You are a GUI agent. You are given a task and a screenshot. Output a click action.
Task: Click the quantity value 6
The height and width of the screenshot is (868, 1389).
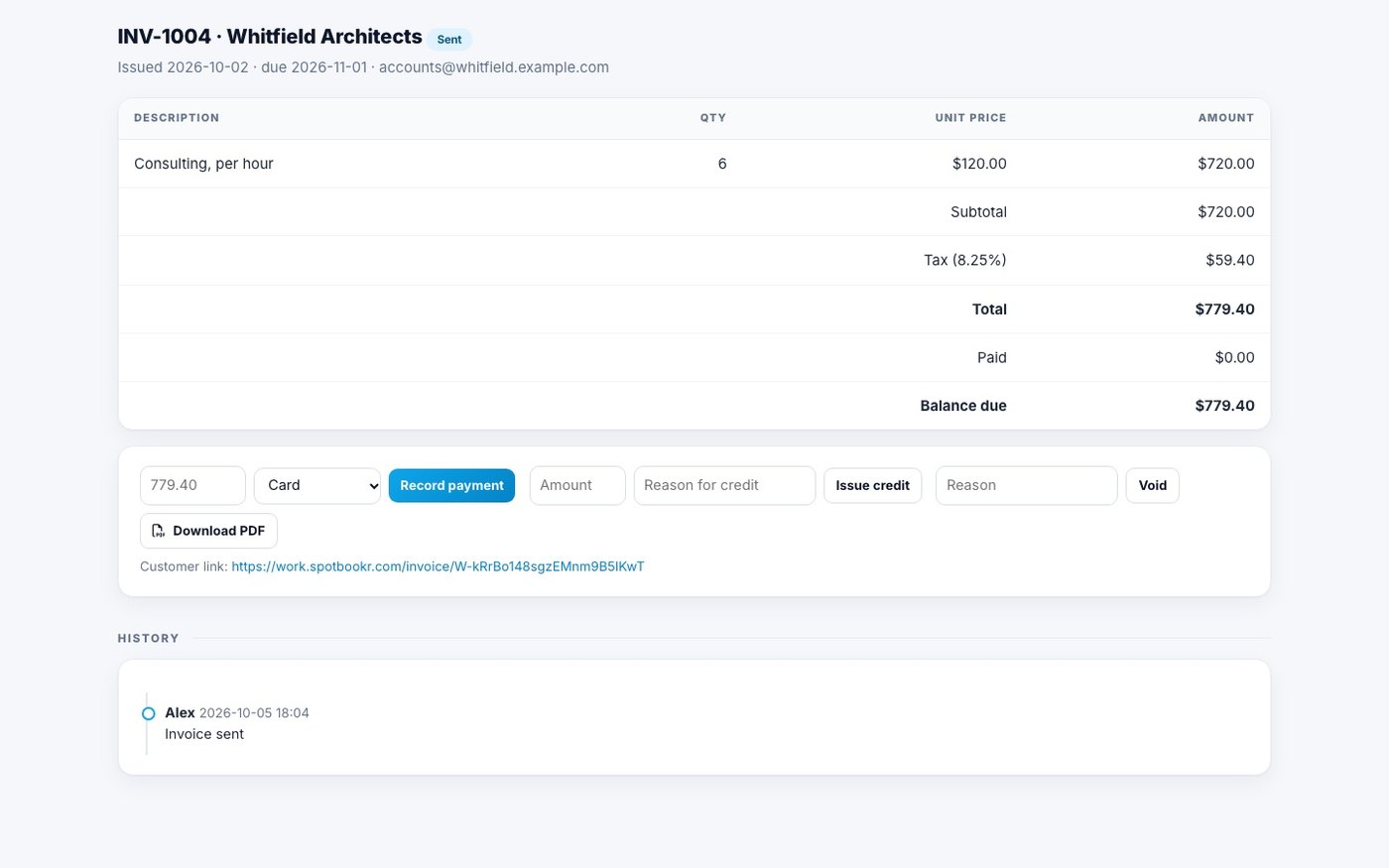(722, 164)
